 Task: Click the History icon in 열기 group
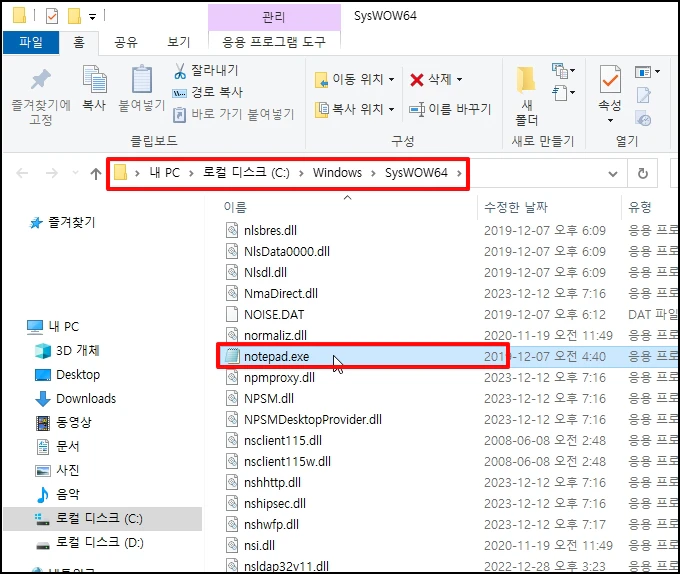[x=643, y=118]
